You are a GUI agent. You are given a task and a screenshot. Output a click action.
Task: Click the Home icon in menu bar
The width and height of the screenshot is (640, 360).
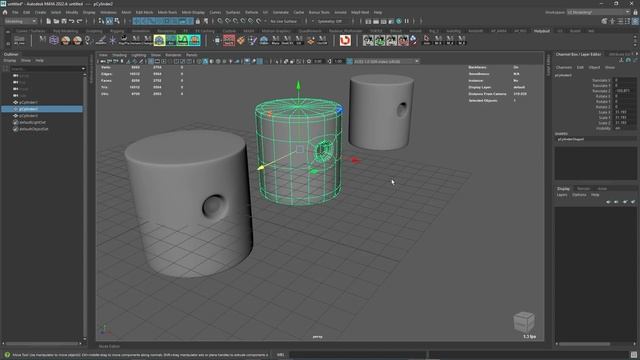pos(5,12)
